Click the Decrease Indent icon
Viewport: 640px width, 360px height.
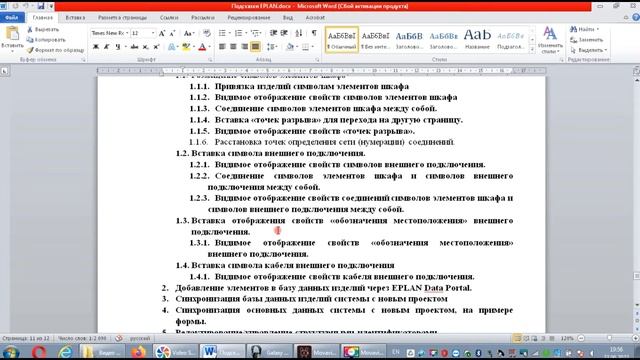tap(273, 33)
